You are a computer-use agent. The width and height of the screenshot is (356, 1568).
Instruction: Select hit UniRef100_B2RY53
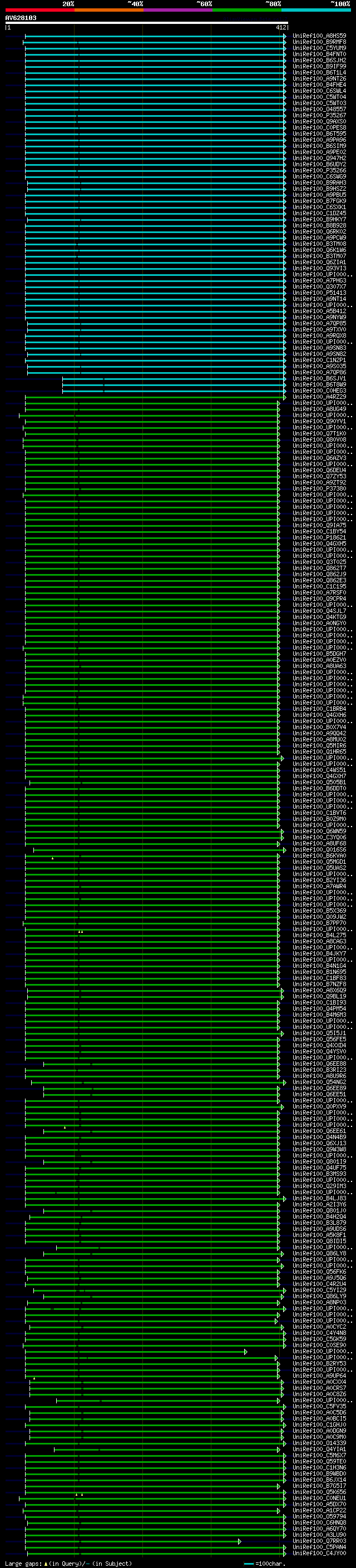(319, 1363)
